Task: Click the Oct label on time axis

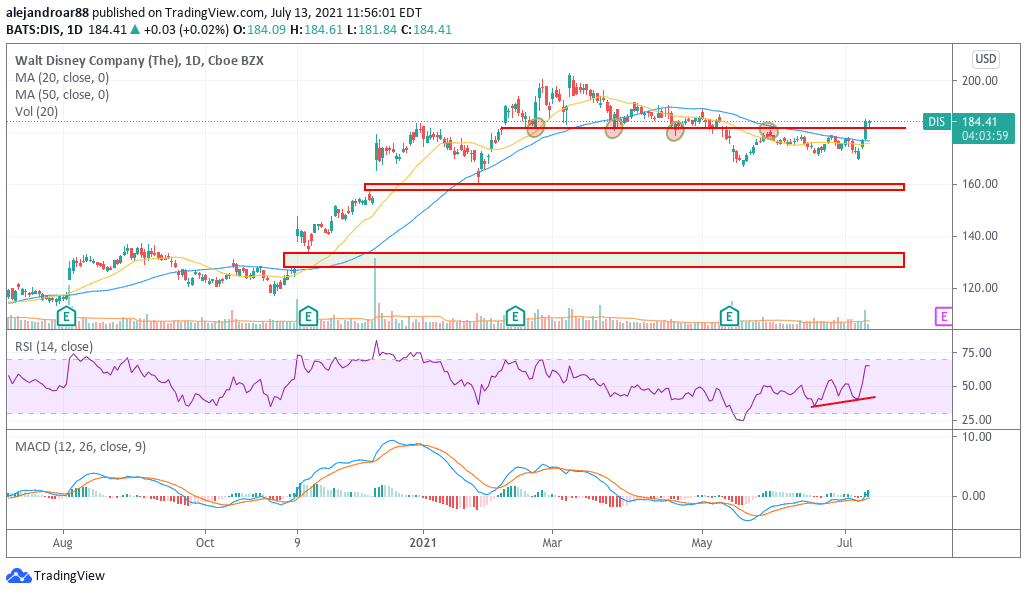Action: point(205,543)
